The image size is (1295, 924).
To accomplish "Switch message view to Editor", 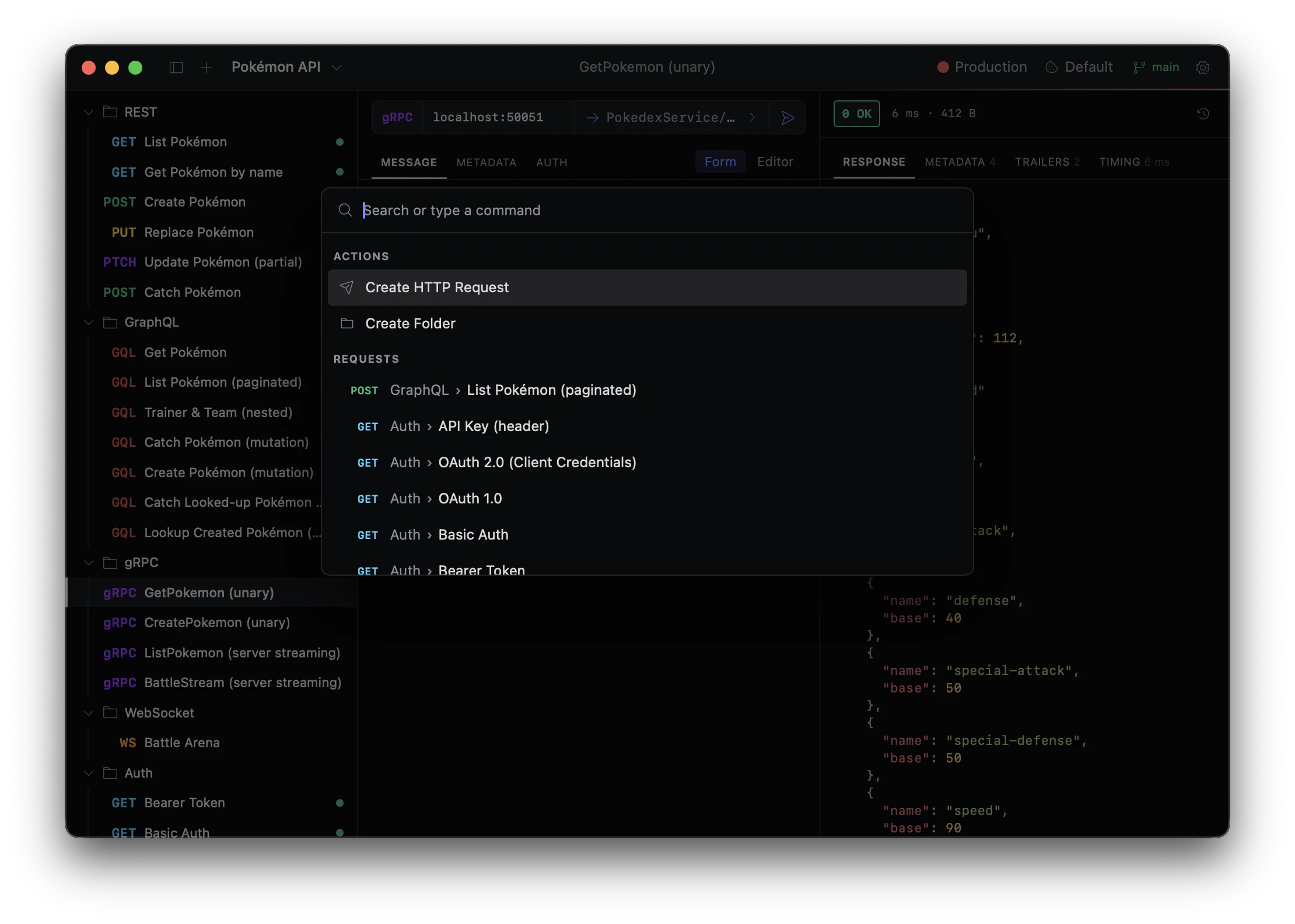I will [775, 162].
